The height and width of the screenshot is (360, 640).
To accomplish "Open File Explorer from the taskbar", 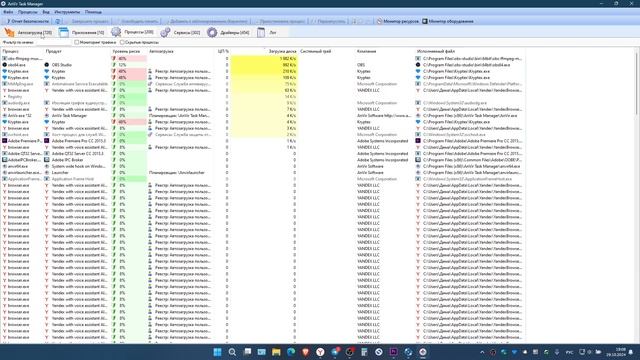I will [276, 352].
